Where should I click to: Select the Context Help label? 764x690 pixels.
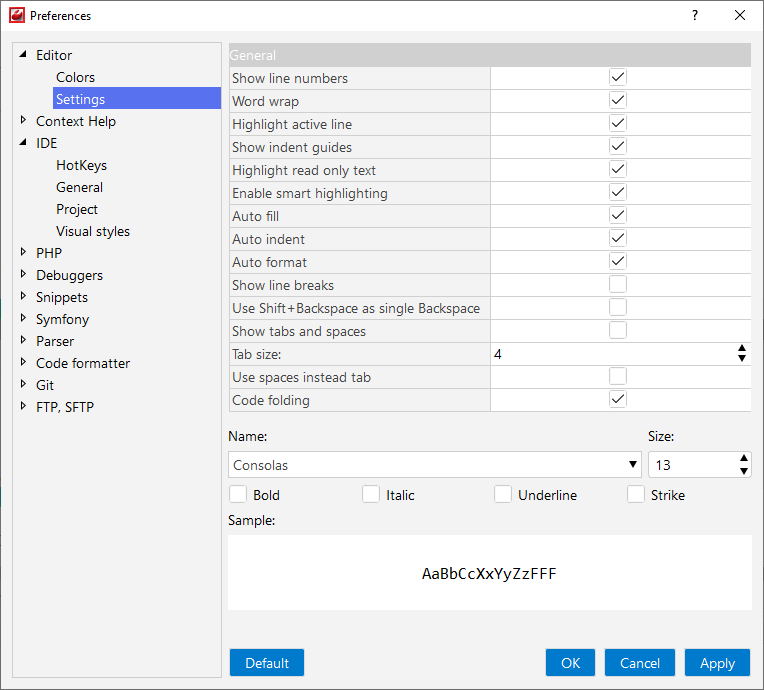76,121
